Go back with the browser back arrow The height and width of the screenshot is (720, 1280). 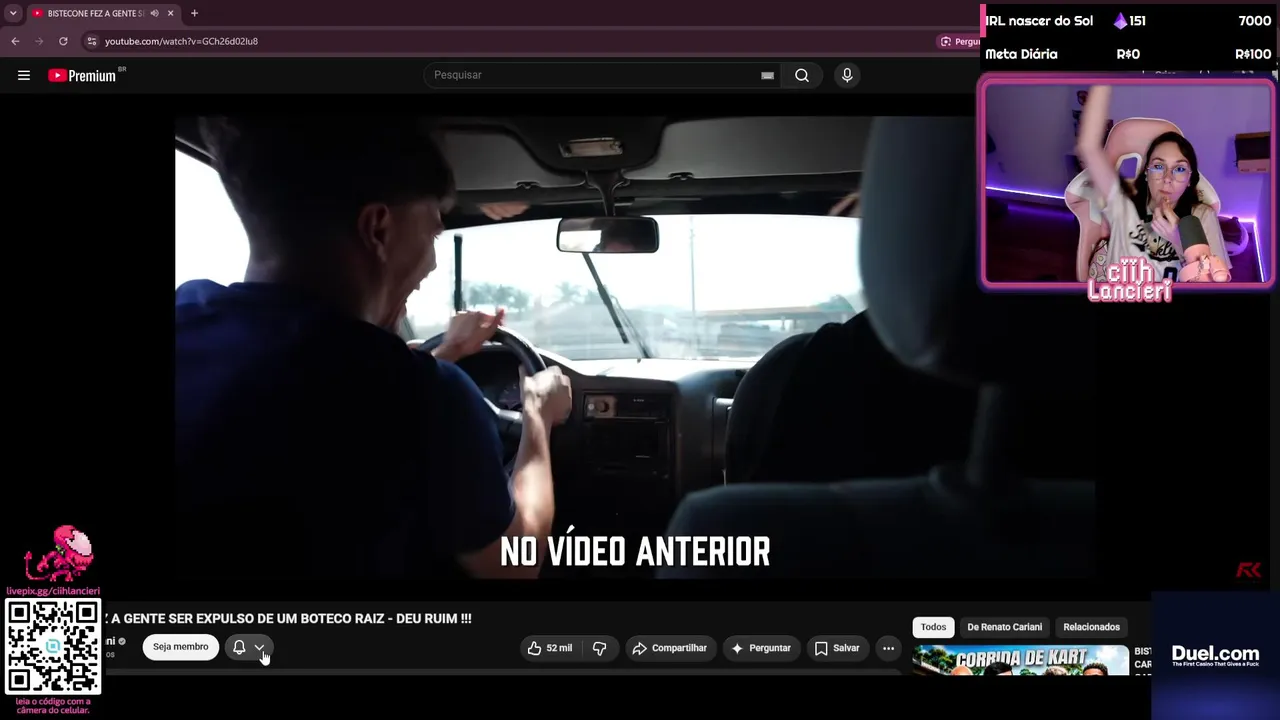(x=15, y=41)
